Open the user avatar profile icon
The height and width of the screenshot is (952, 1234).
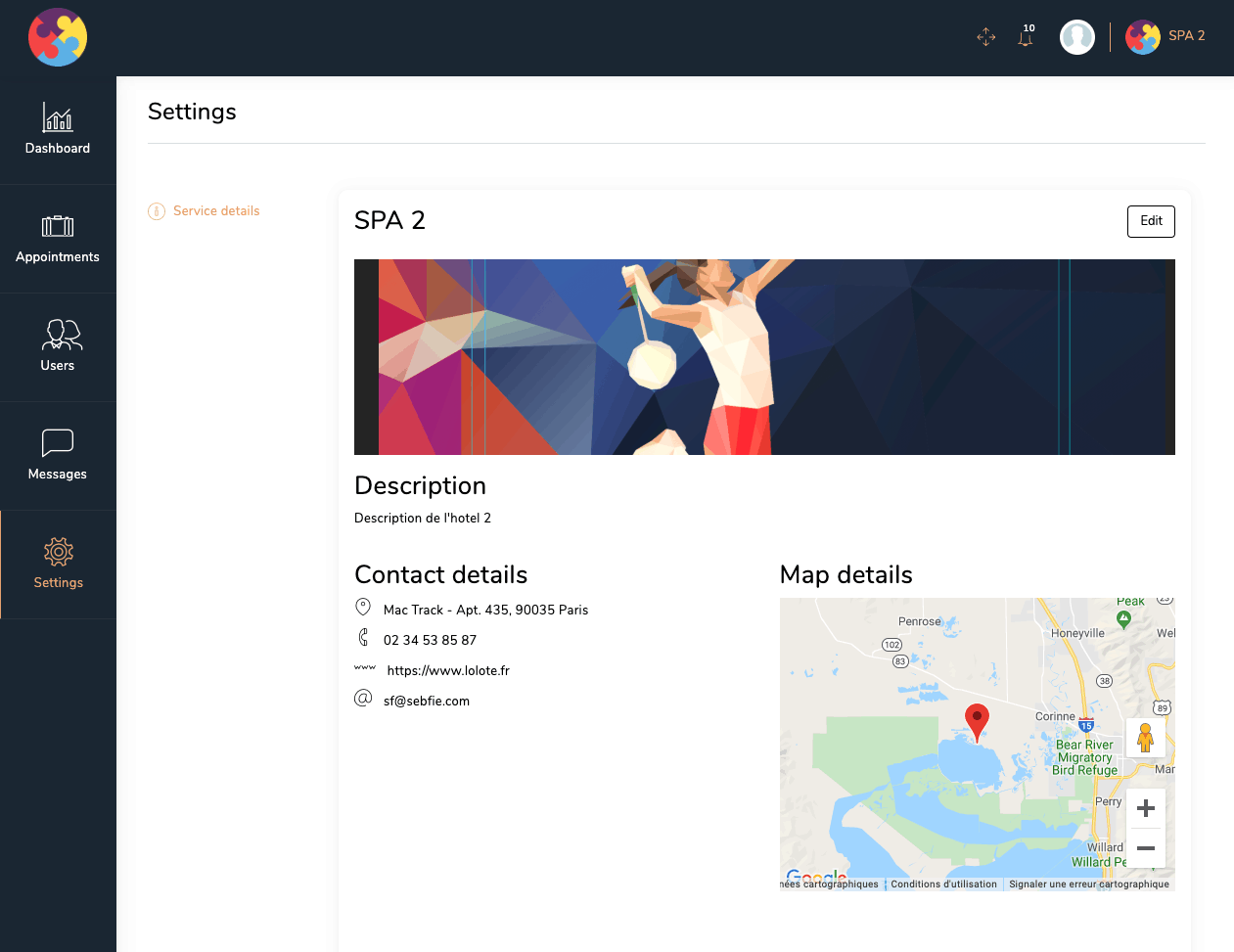click(1077, 37)
